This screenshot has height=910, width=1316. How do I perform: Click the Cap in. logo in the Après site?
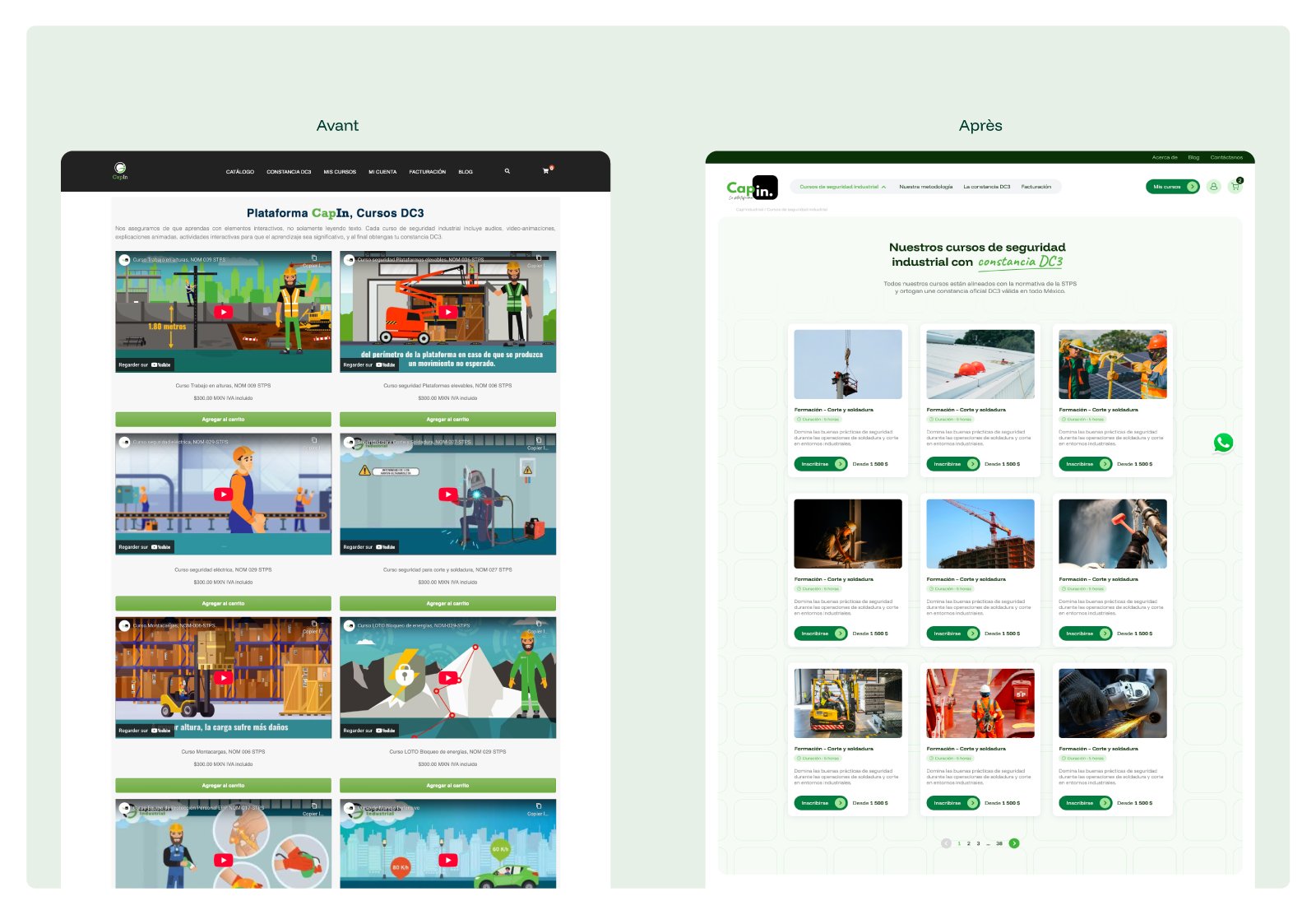point(752,188)
